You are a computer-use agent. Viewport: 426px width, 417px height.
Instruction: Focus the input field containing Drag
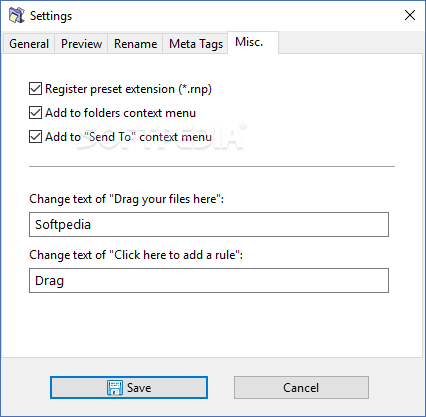coord(209,281)
